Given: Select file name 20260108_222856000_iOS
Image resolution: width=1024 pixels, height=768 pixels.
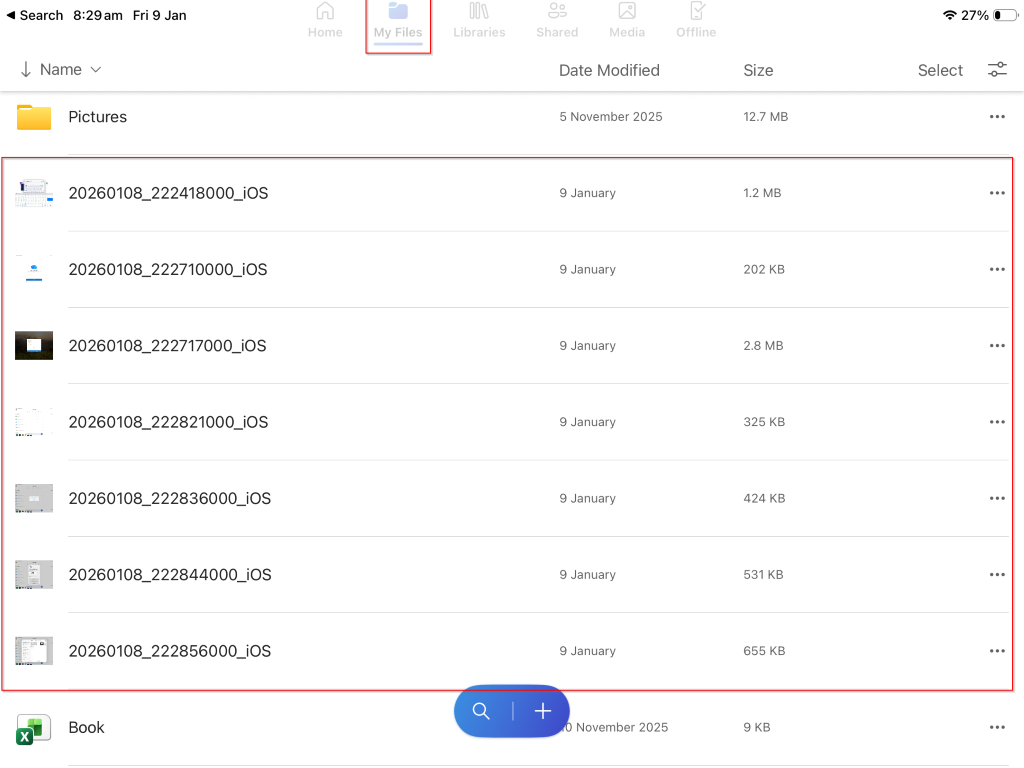Looking at the screenshot, I should pyautogui.click(x=170, y=651).
